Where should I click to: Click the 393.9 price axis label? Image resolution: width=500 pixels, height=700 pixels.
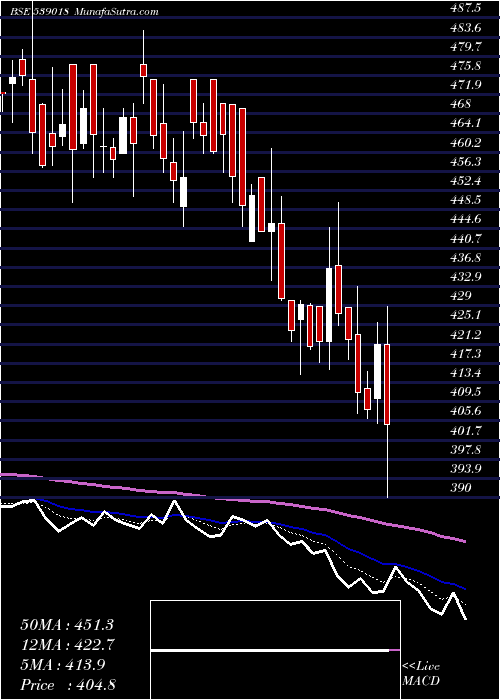pyautogui.click(x=465, y=469)
